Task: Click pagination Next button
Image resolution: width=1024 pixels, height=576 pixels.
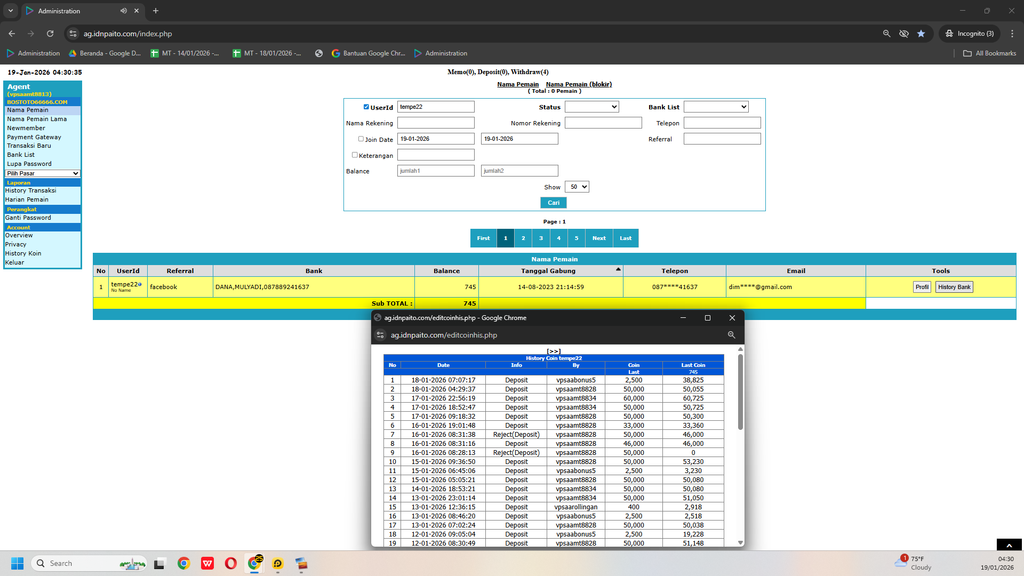Action: coord(599,238)
